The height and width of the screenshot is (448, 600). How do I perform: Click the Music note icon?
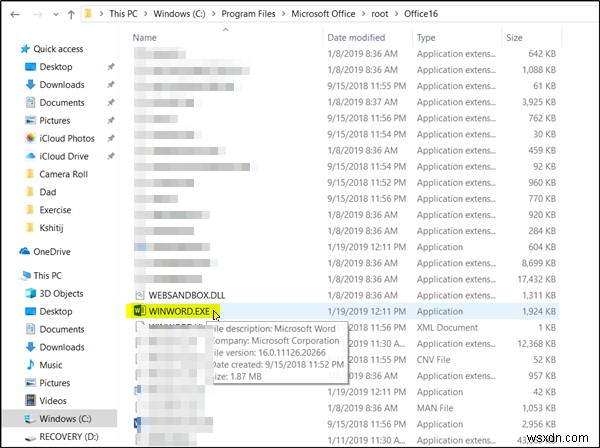[30, 365]
